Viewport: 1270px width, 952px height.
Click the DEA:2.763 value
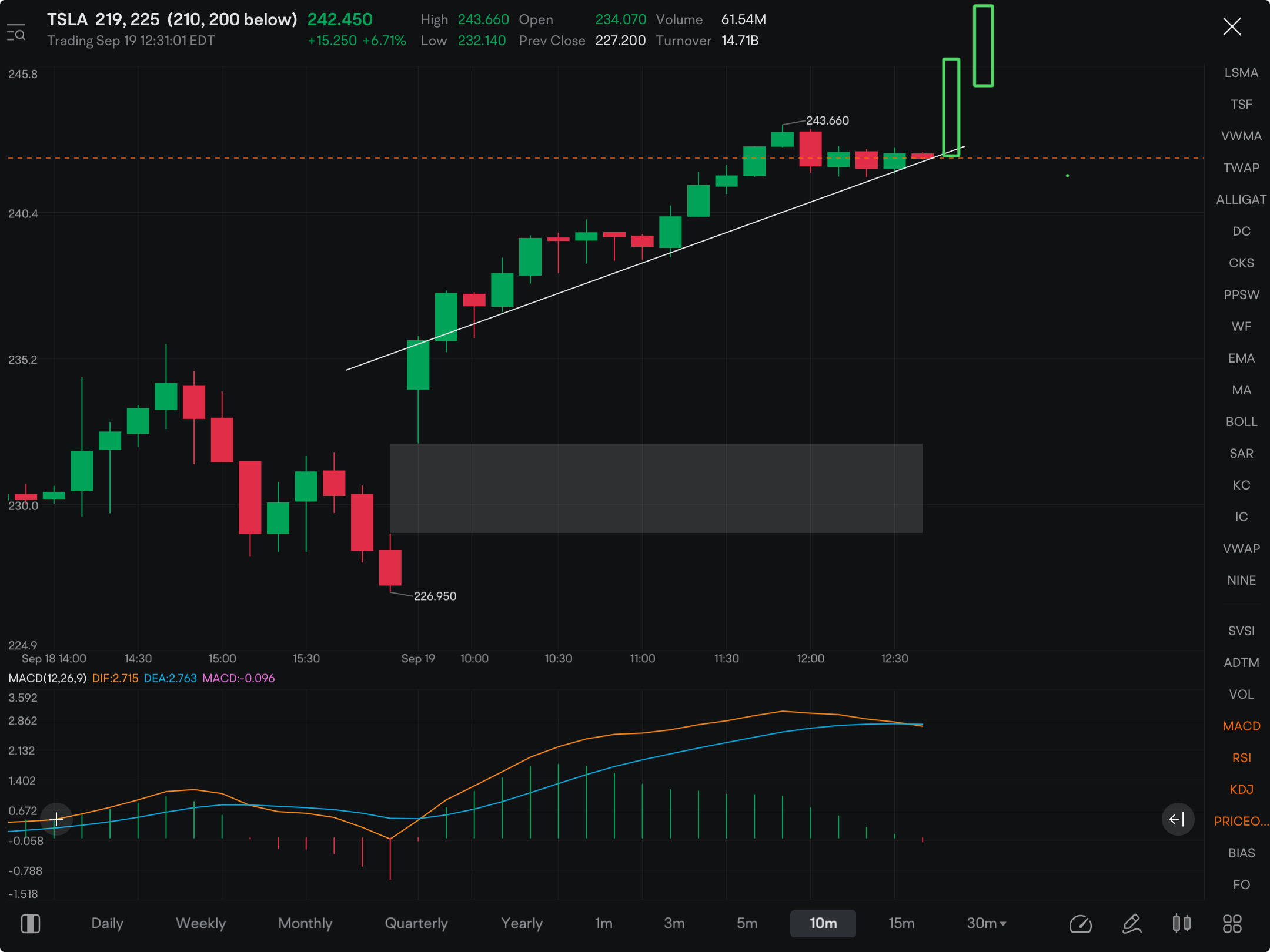point(170,678)
